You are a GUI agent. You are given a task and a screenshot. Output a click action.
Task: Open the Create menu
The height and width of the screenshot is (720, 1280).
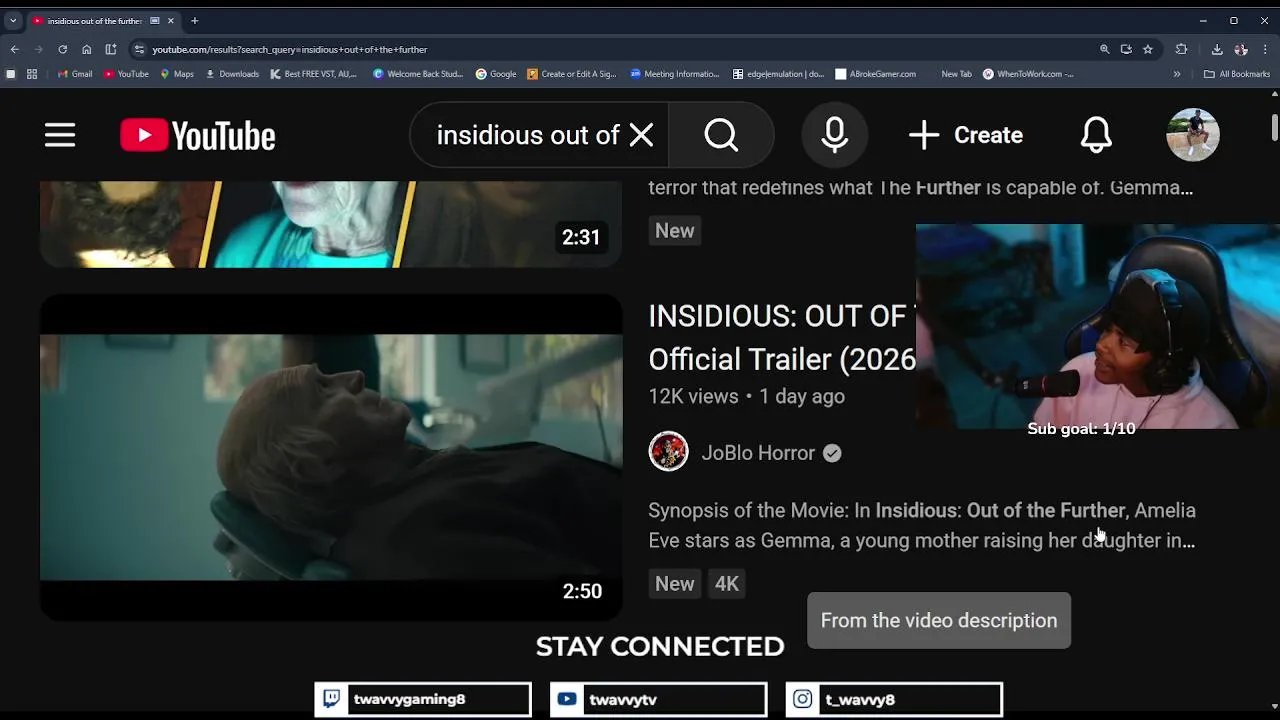pos(966,135)
